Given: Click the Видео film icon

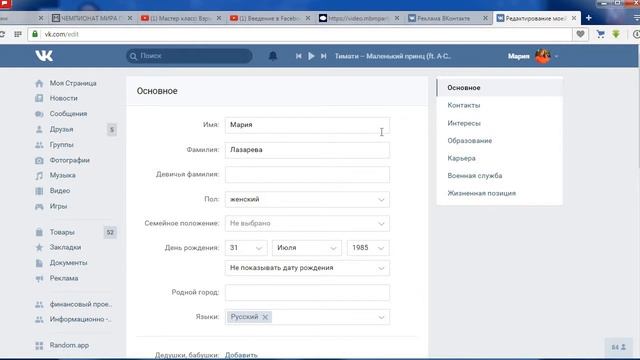Looking at the screenshot, I should pos(39,191).
